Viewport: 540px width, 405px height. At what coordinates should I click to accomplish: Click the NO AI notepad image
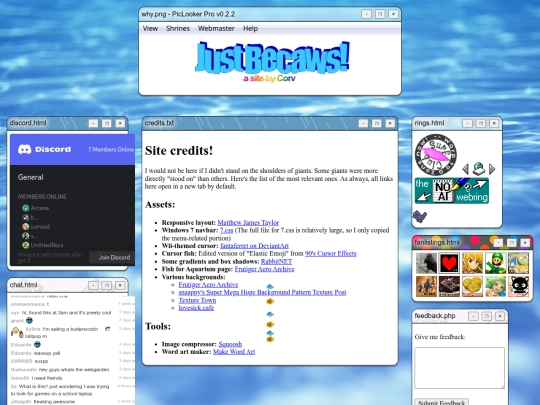pos(443,191)
